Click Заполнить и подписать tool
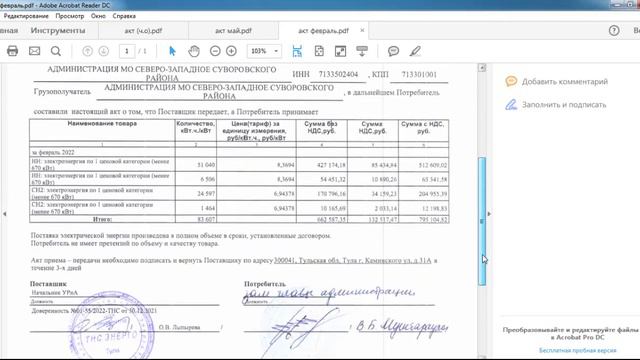This screenshot has height=360, width=640. 556,105
